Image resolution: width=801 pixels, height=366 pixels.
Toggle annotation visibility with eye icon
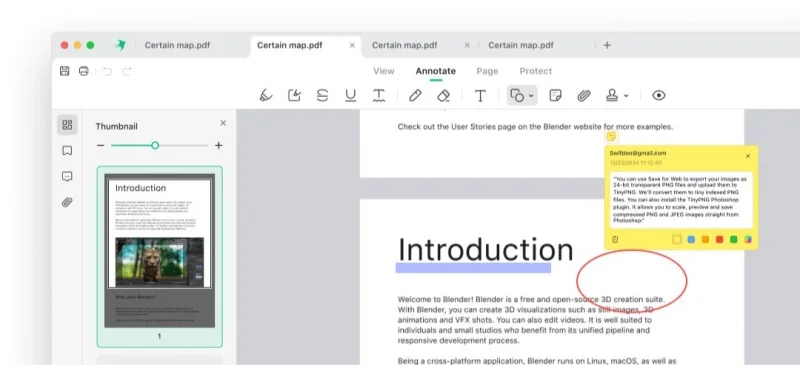click(658, 96)
